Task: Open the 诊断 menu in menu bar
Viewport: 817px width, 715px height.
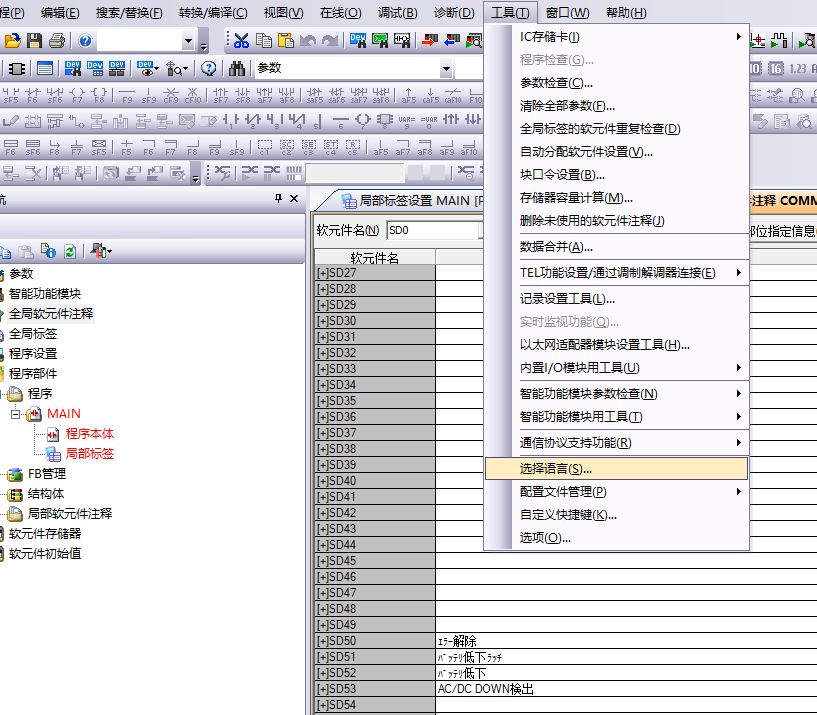Action: [455, 13]
